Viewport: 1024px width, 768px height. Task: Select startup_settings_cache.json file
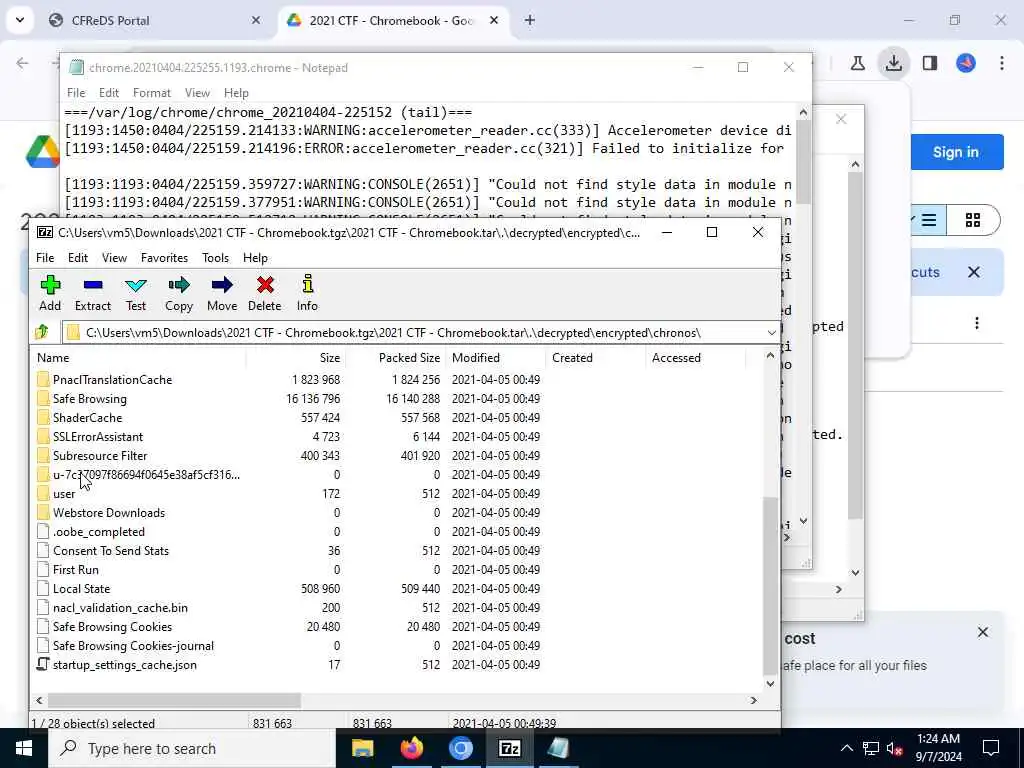124,665
